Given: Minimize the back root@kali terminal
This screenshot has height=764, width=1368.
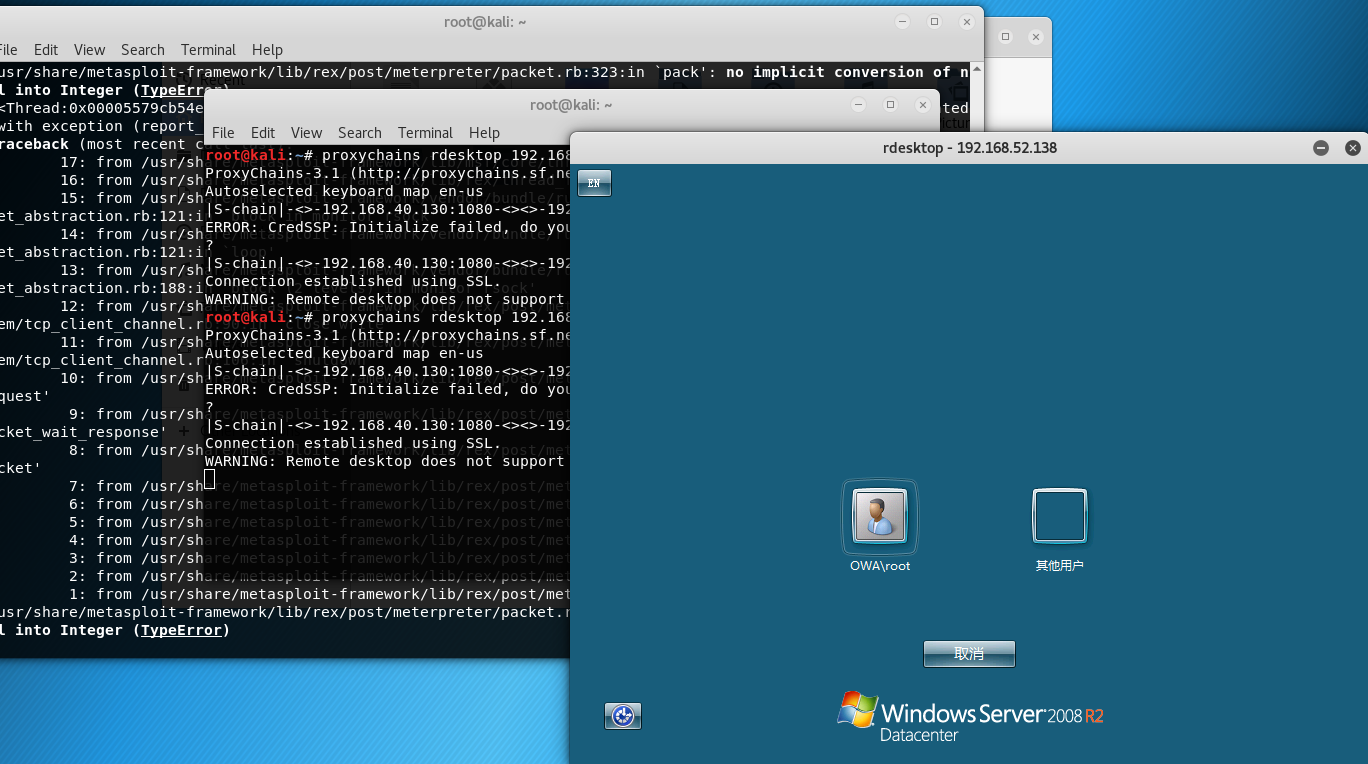Looking at the screenshot, I should point(903,22).
